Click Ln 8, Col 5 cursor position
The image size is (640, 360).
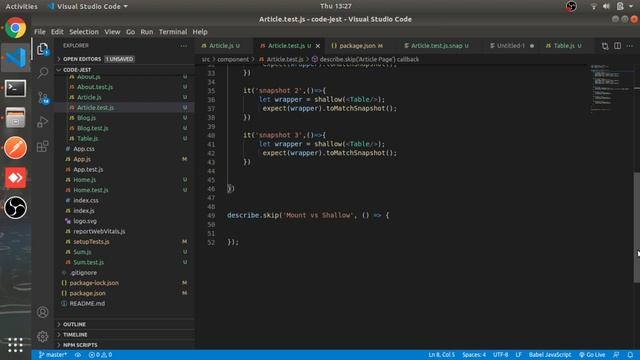click(441, 355)
